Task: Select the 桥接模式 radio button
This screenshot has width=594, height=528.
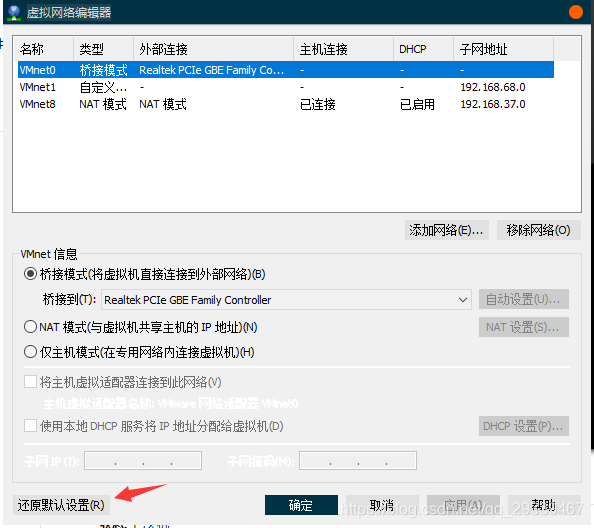Action: point(30,274)
